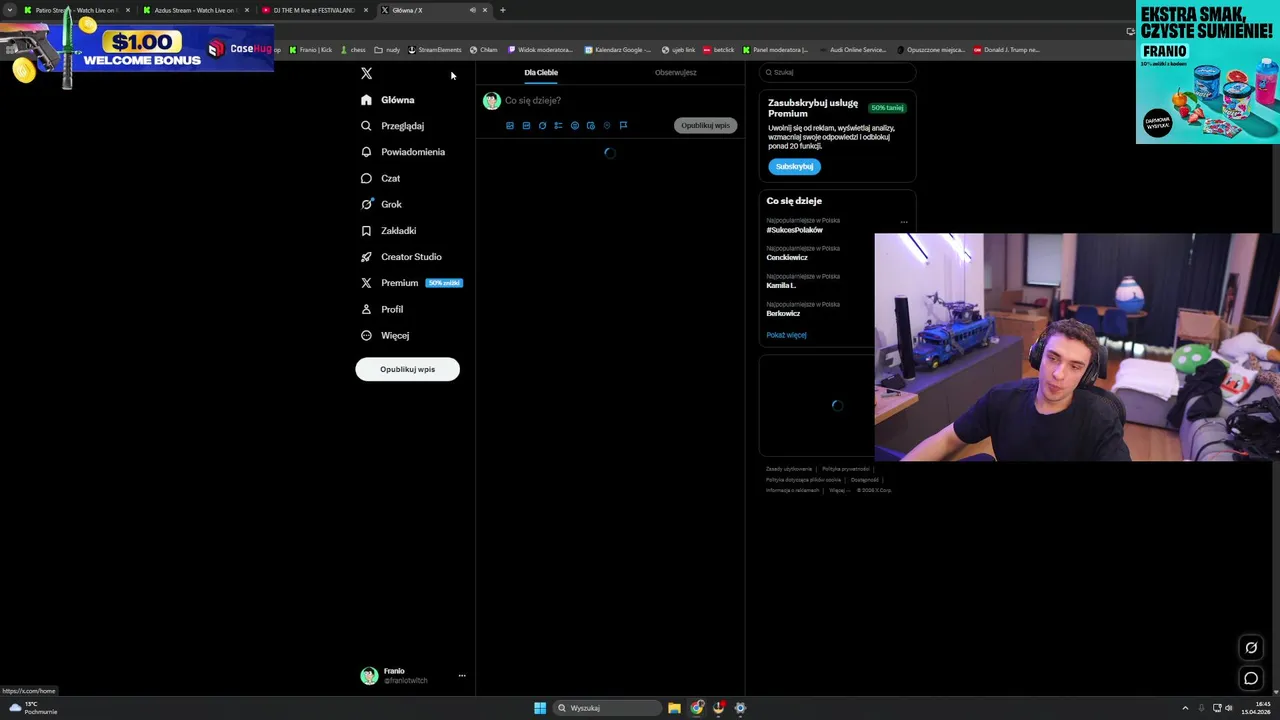Click the Franio account avatar at bottom

(x=369, y=676)
